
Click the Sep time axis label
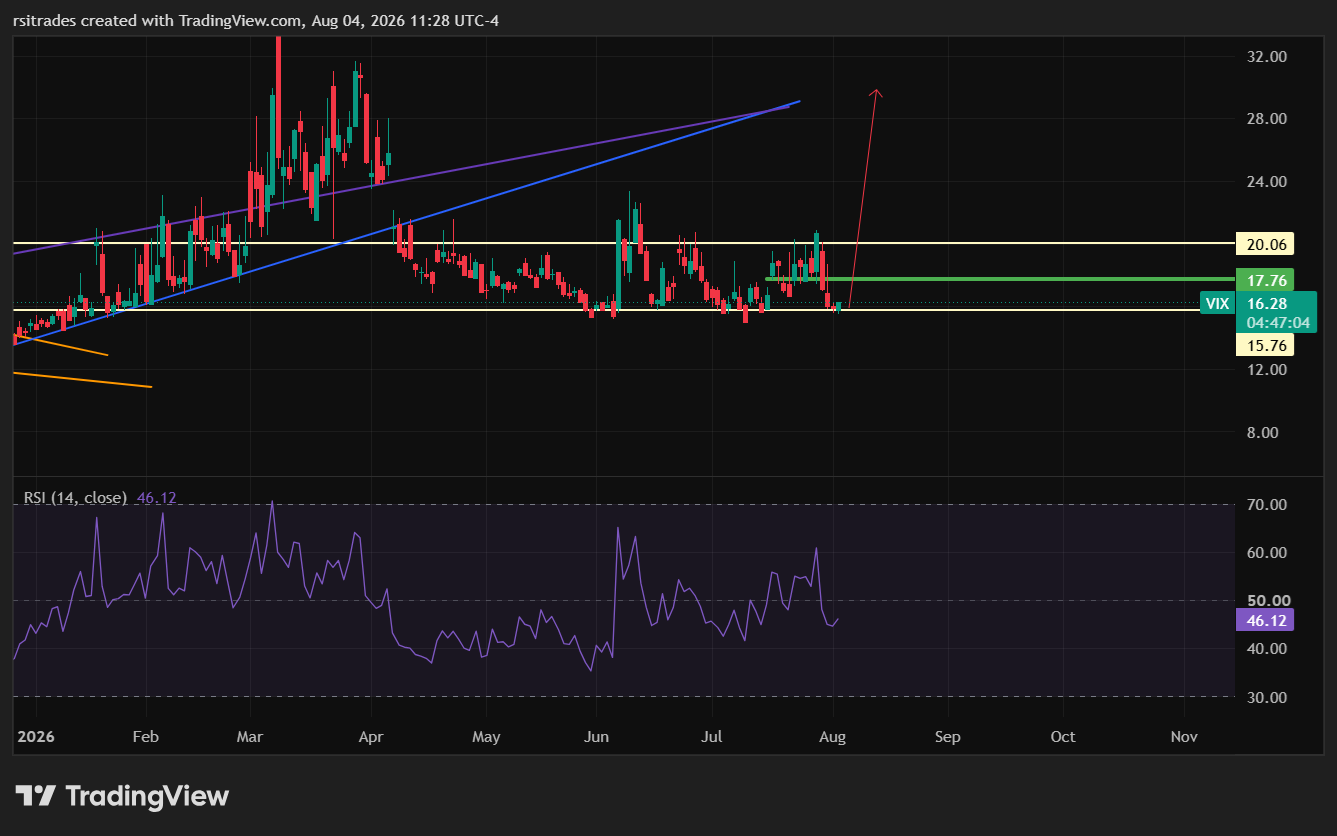[947, 737]
